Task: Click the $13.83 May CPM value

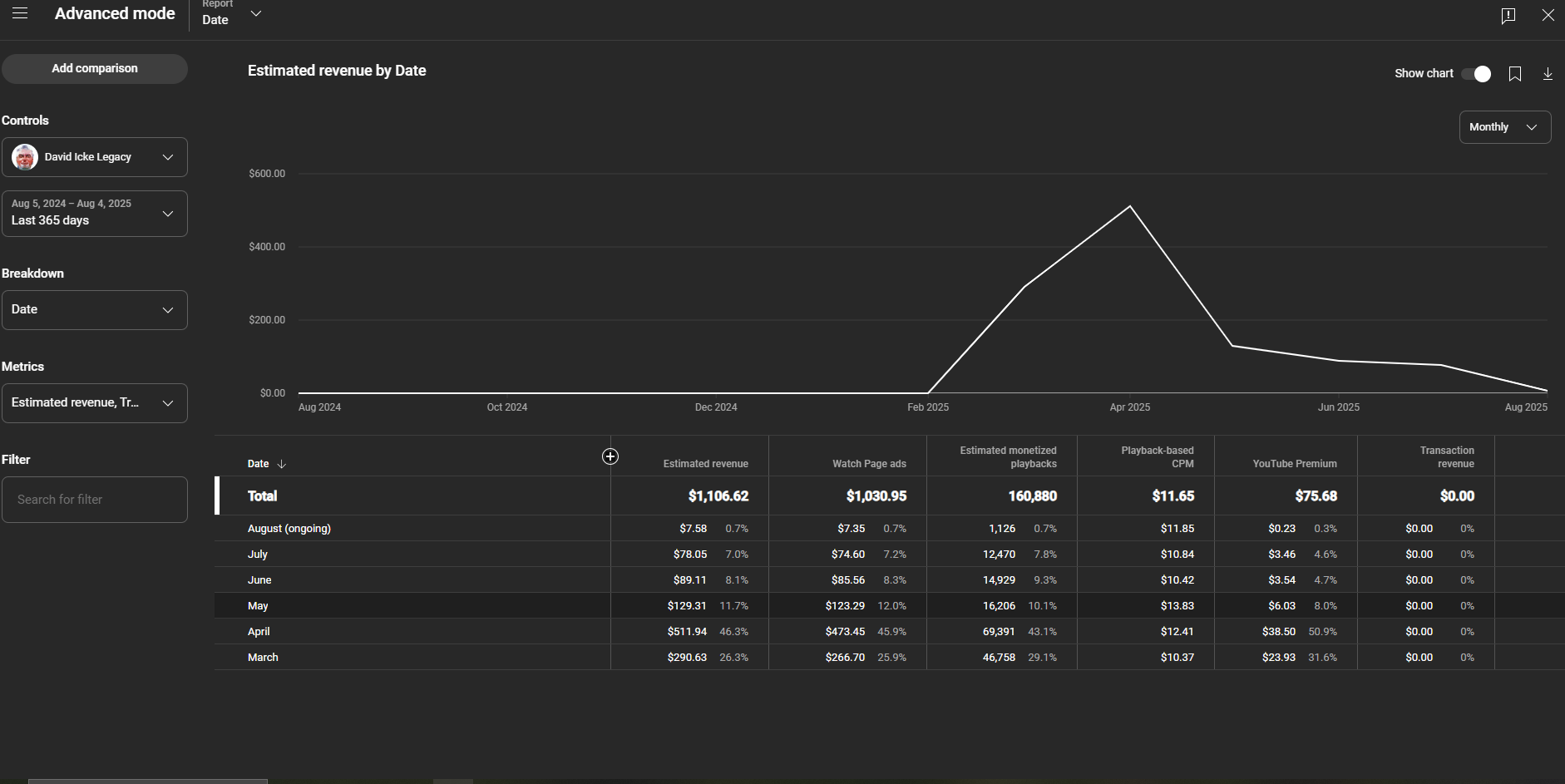Action: point(1177,606)
